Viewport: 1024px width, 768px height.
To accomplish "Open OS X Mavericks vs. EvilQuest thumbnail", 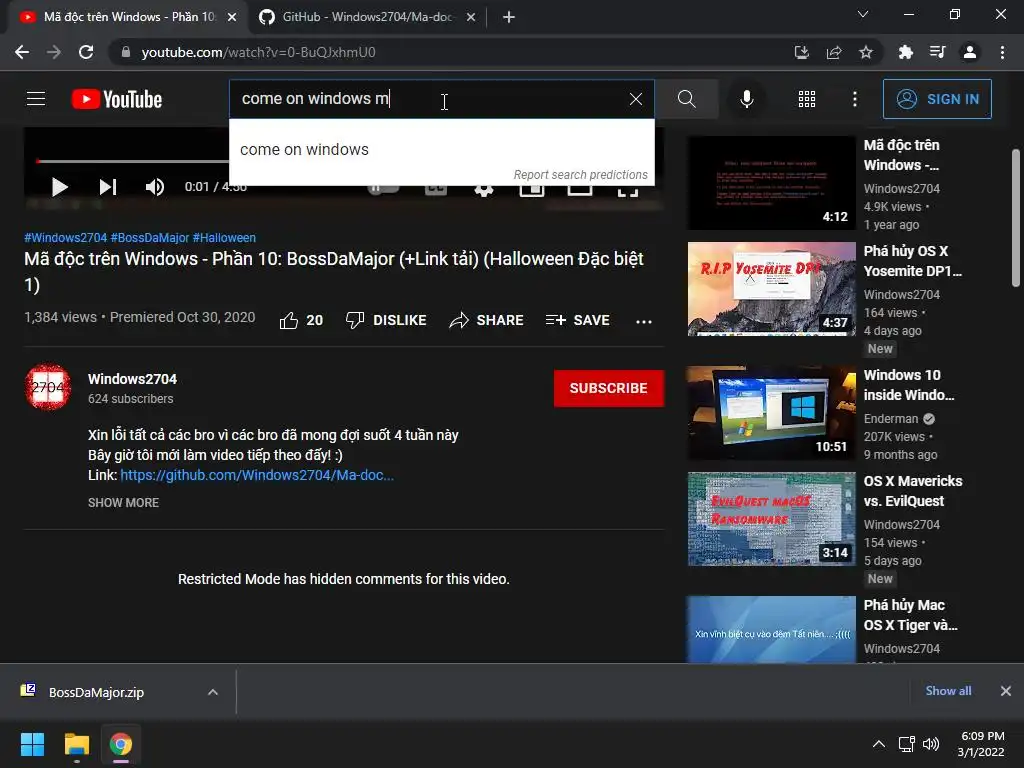I will click(771, 519).
